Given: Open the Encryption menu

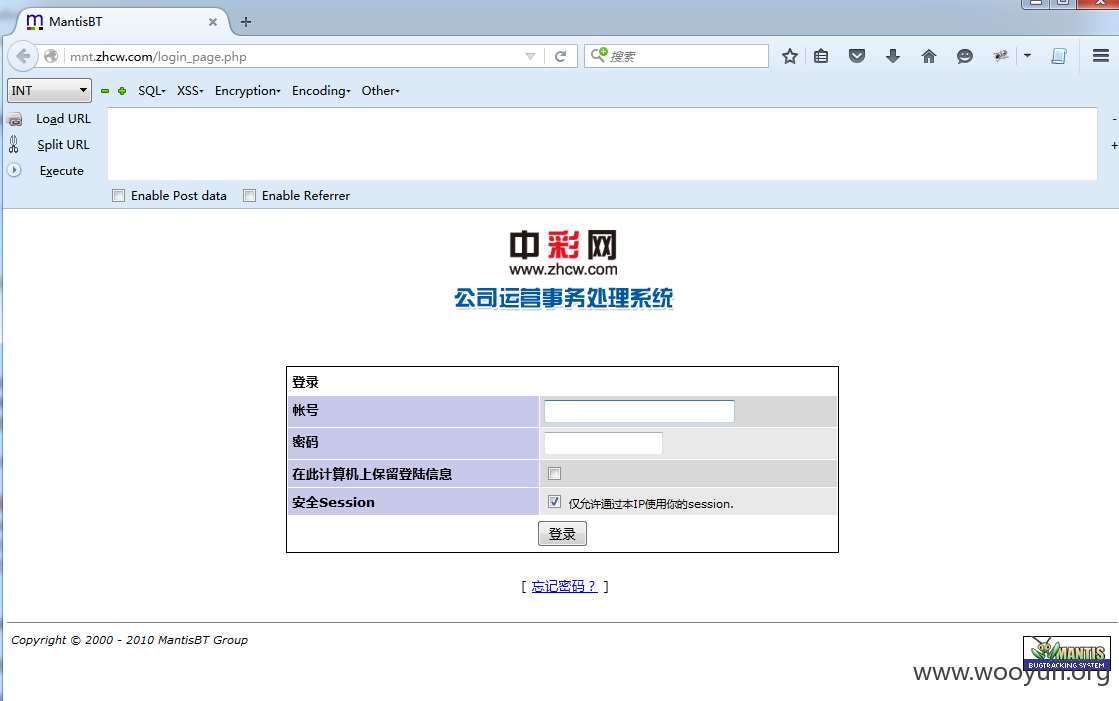Looking at the screenshot, I should (248, 91).
